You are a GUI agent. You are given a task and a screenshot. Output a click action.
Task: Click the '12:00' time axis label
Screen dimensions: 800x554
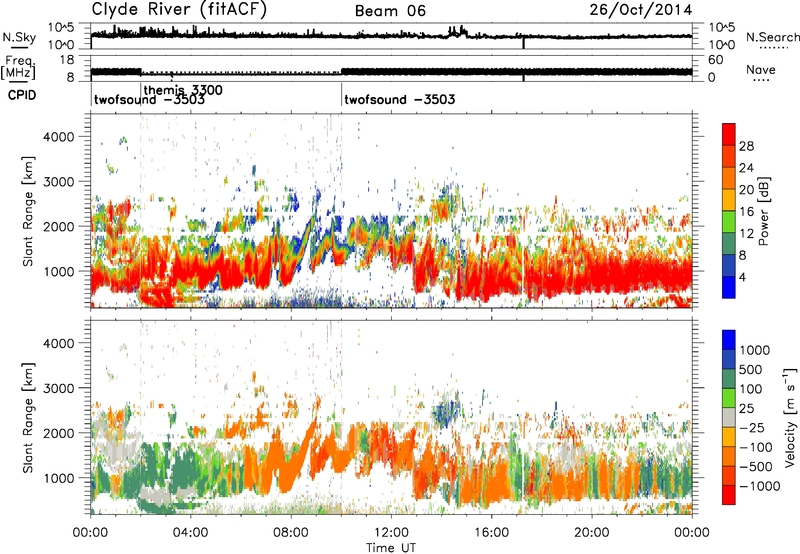click(x=391, y=533)
